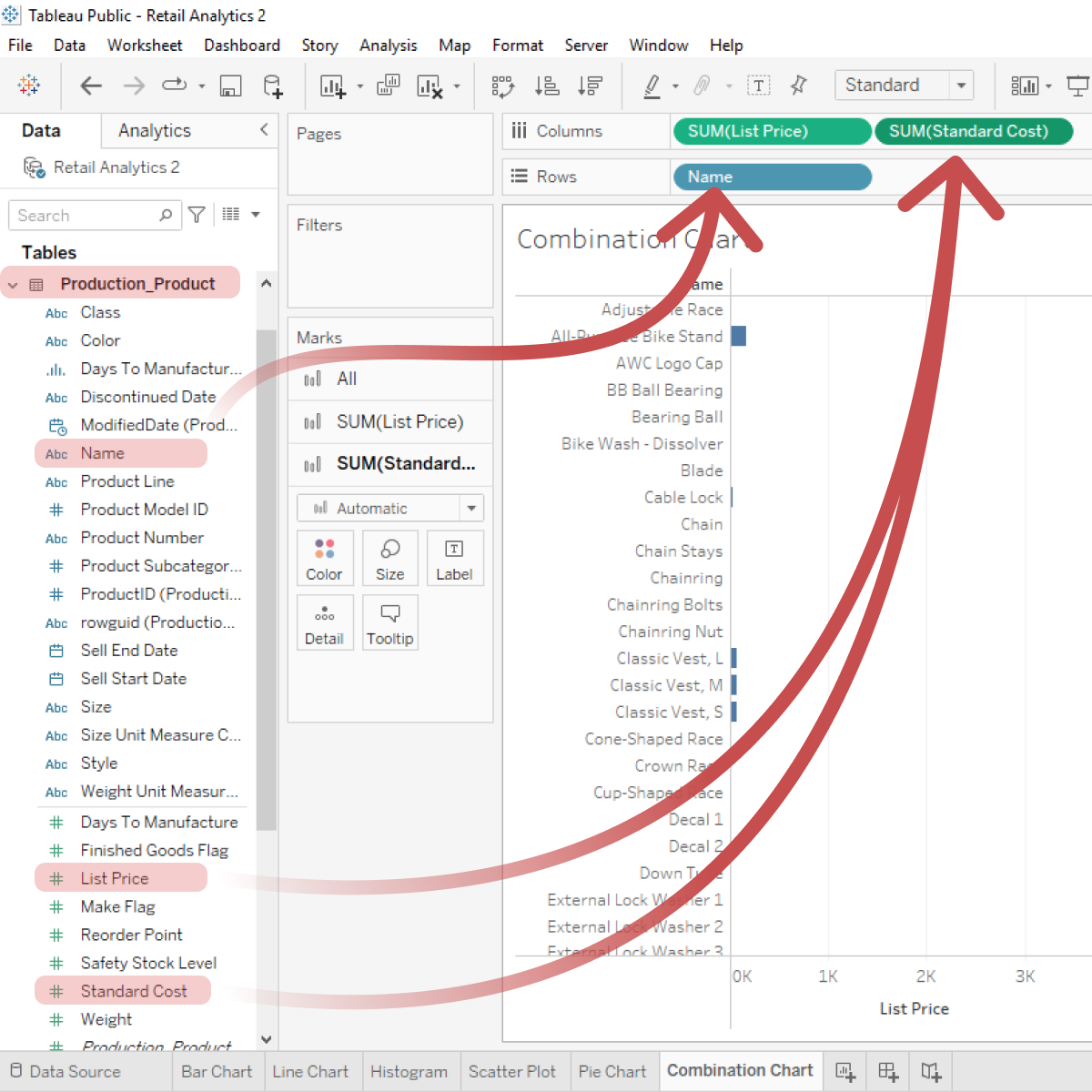The width and height of the screenshot is (1092, 1092).
Task: Open the New Dashboard icon at bottom
Action: coord(887,1071)
